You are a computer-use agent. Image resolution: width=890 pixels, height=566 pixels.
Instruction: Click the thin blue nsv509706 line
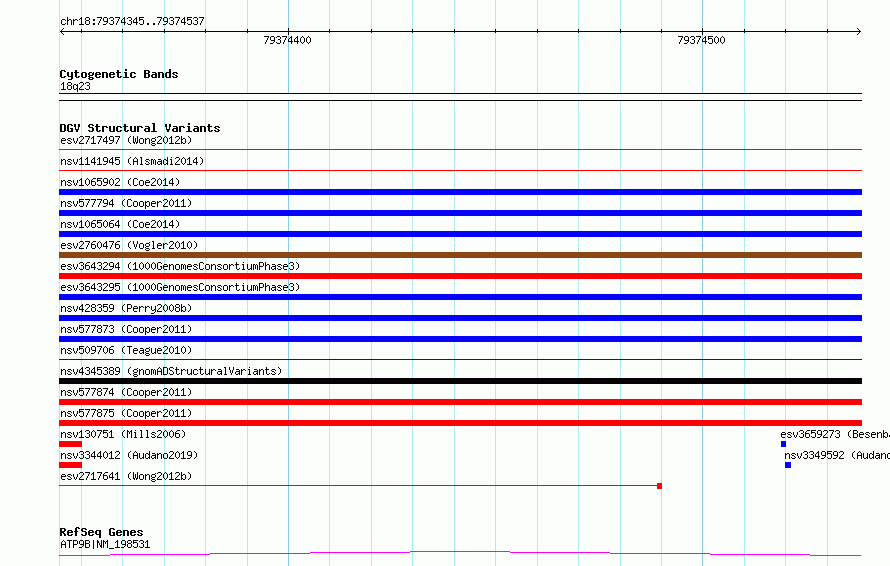(x=460, y=359)
